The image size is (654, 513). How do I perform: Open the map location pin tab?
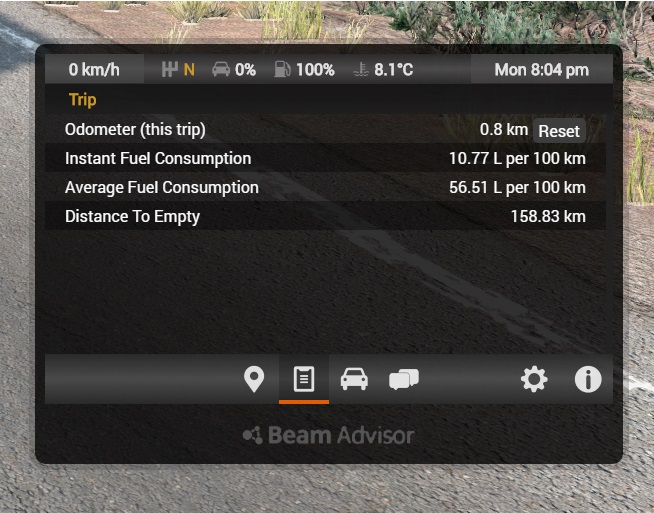tap(254, 379)
